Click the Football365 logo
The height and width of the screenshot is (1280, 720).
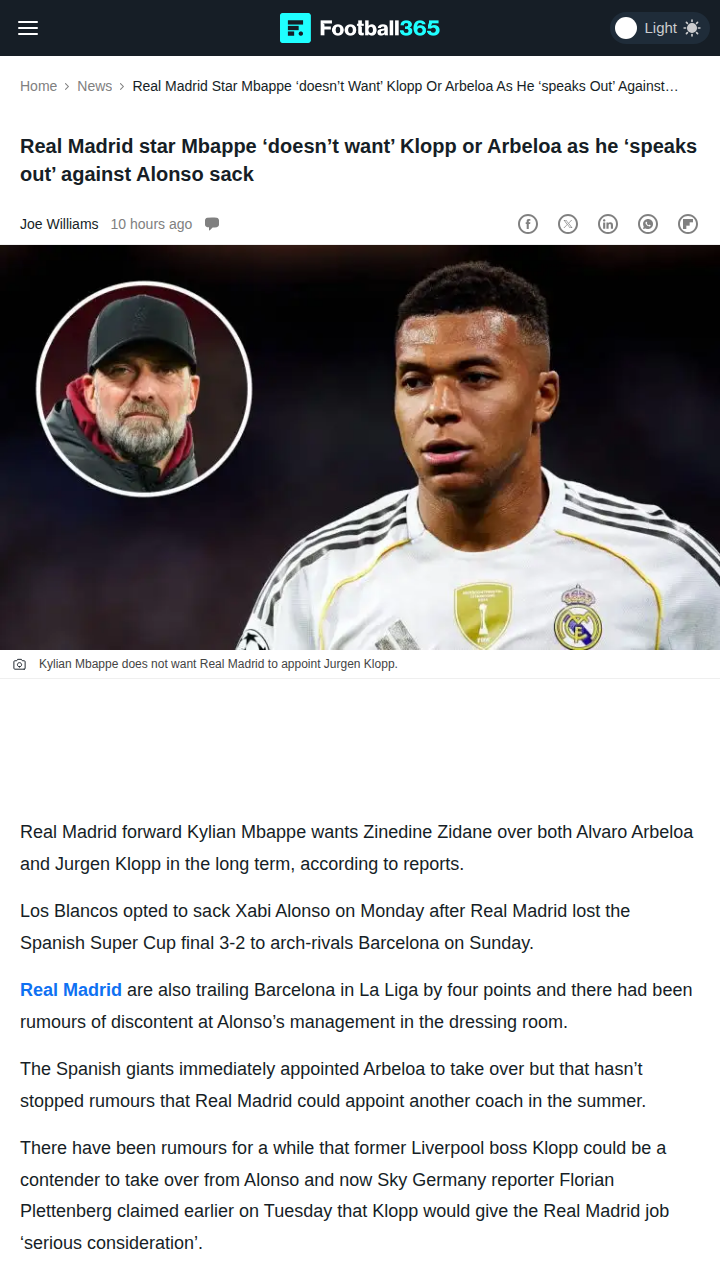pos(360,28)
